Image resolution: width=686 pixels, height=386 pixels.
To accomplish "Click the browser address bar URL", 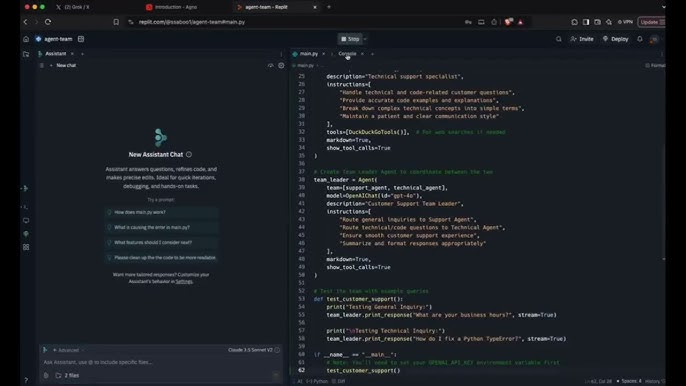I will point(192,22).
